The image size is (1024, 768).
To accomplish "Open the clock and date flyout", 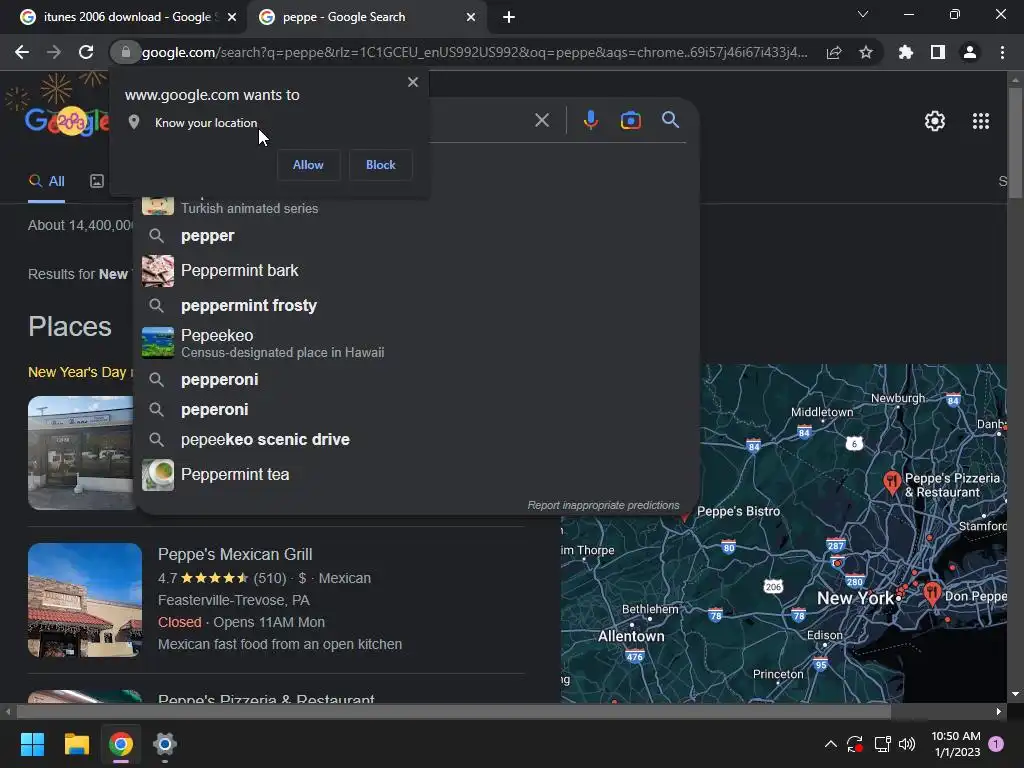I will [x=956, y=744].
